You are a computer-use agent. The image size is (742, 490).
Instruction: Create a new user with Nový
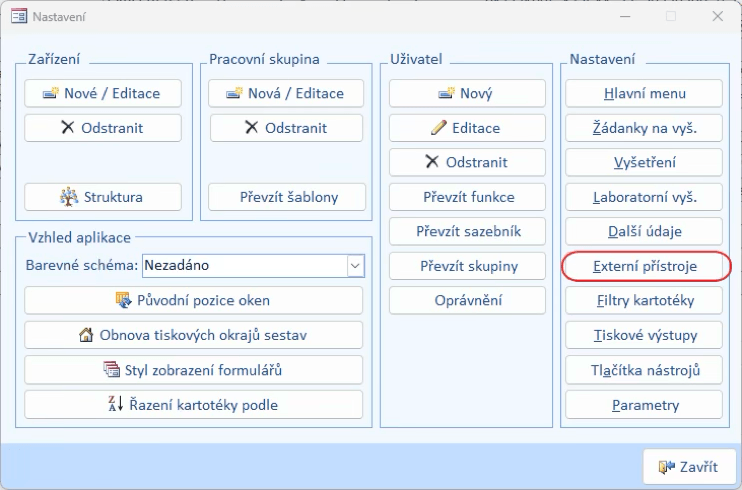click(x=467, y=93)
